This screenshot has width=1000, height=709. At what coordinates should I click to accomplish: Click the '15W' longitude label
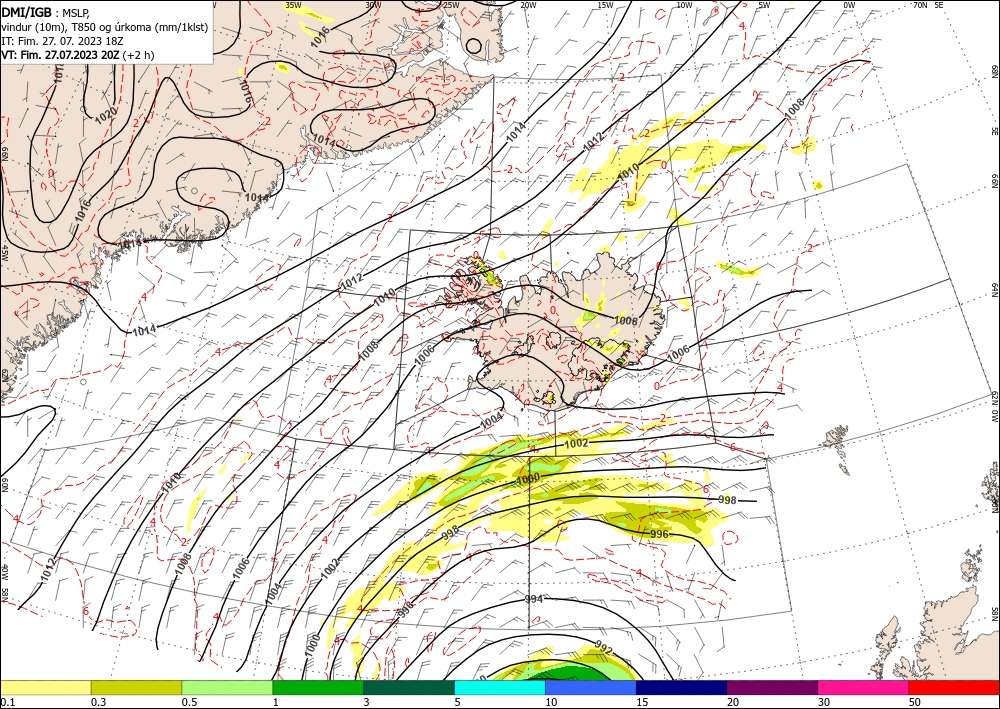pos(605,5)
